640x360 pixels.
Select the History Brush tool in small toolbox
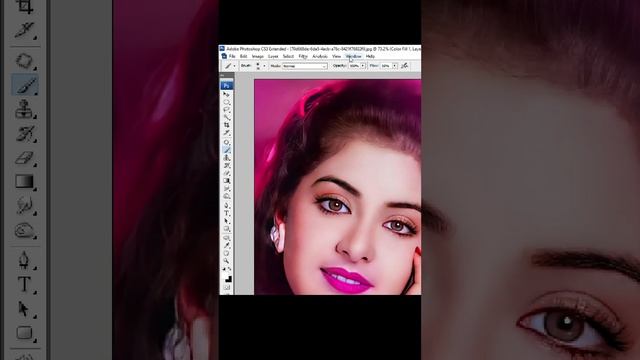[227, 165]
